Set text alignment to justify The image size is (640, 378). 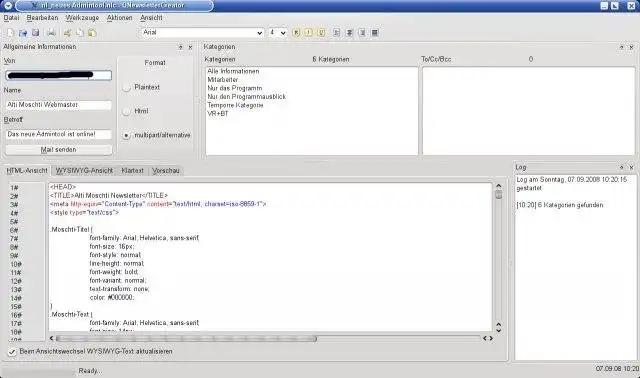coord(375,32)
